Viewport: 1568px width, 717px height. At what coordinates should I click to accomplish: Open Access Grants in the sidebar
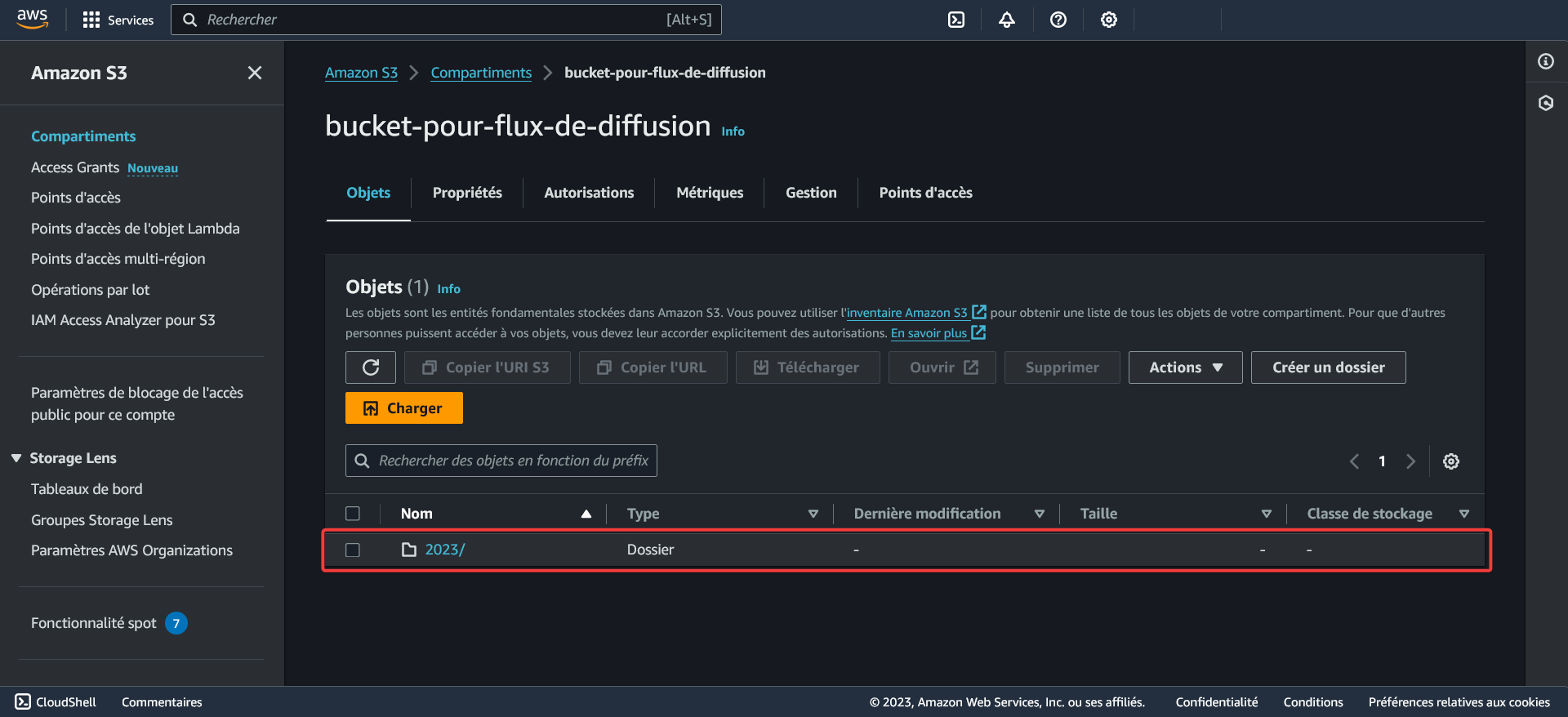pyautogui.click(x=75, y=167)
